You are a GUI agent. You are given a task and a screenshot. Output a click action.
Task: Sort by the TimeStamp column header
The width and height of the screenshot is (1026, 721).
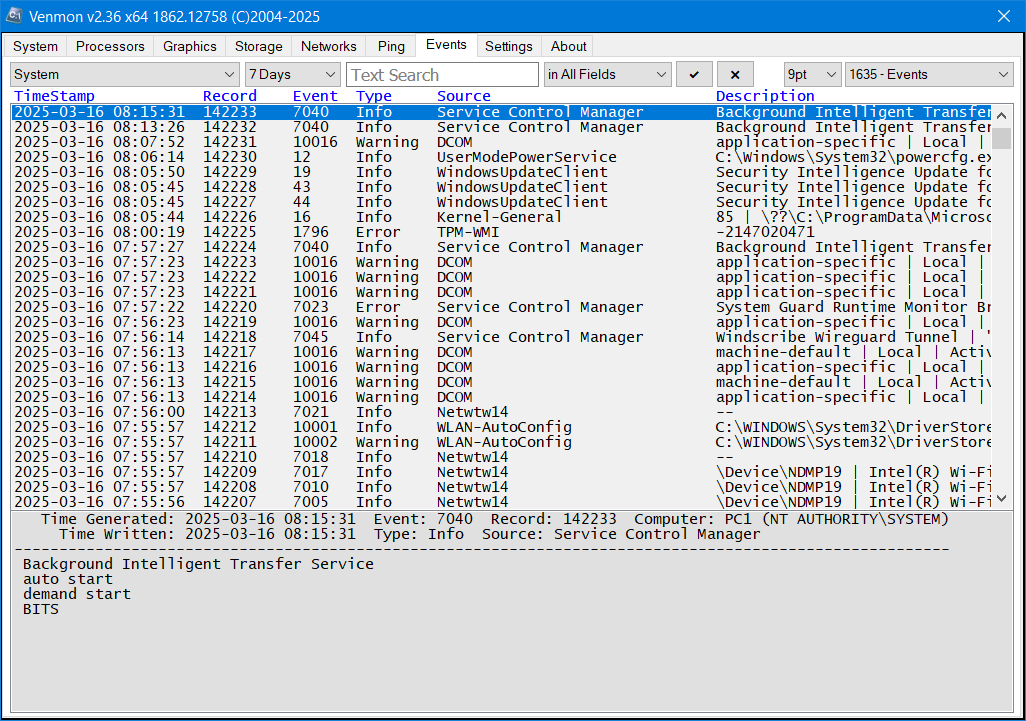(54, 96)
